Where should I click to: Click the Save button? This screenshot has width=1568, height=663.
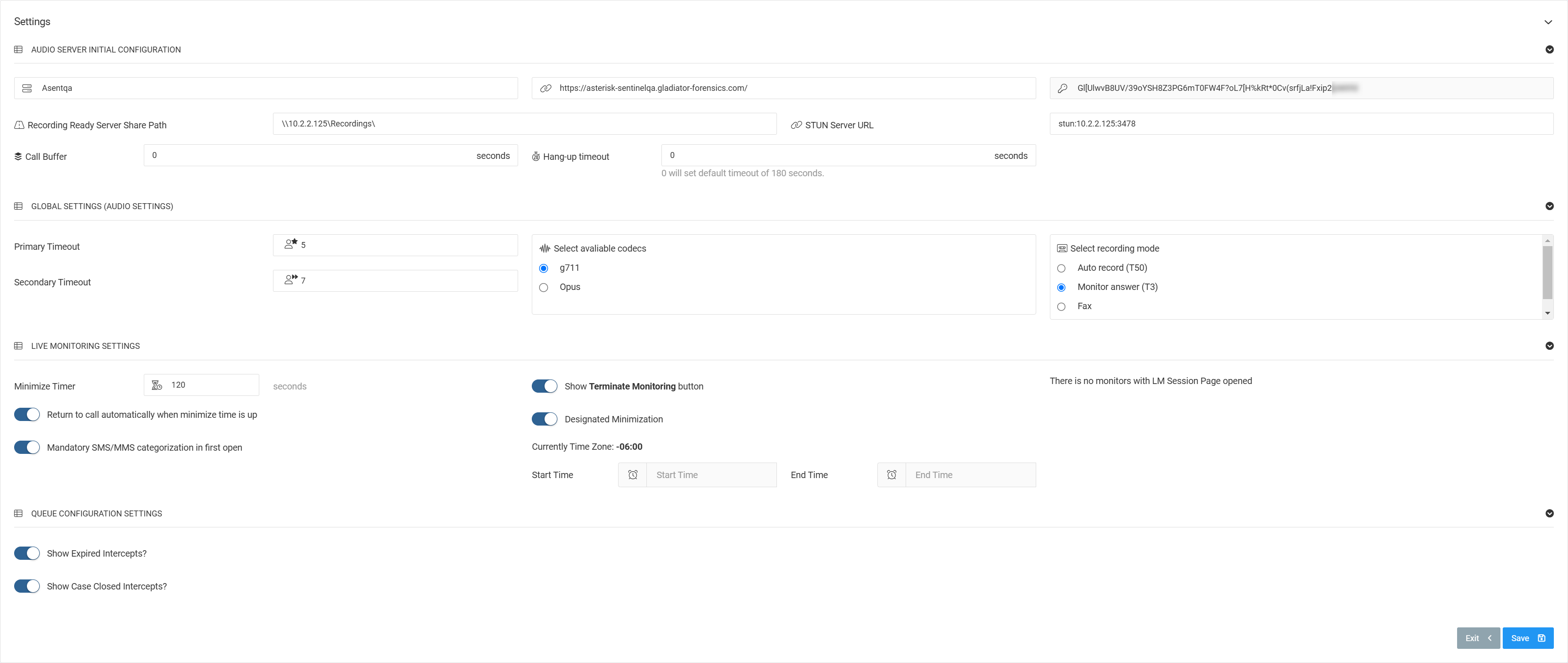1527,638
